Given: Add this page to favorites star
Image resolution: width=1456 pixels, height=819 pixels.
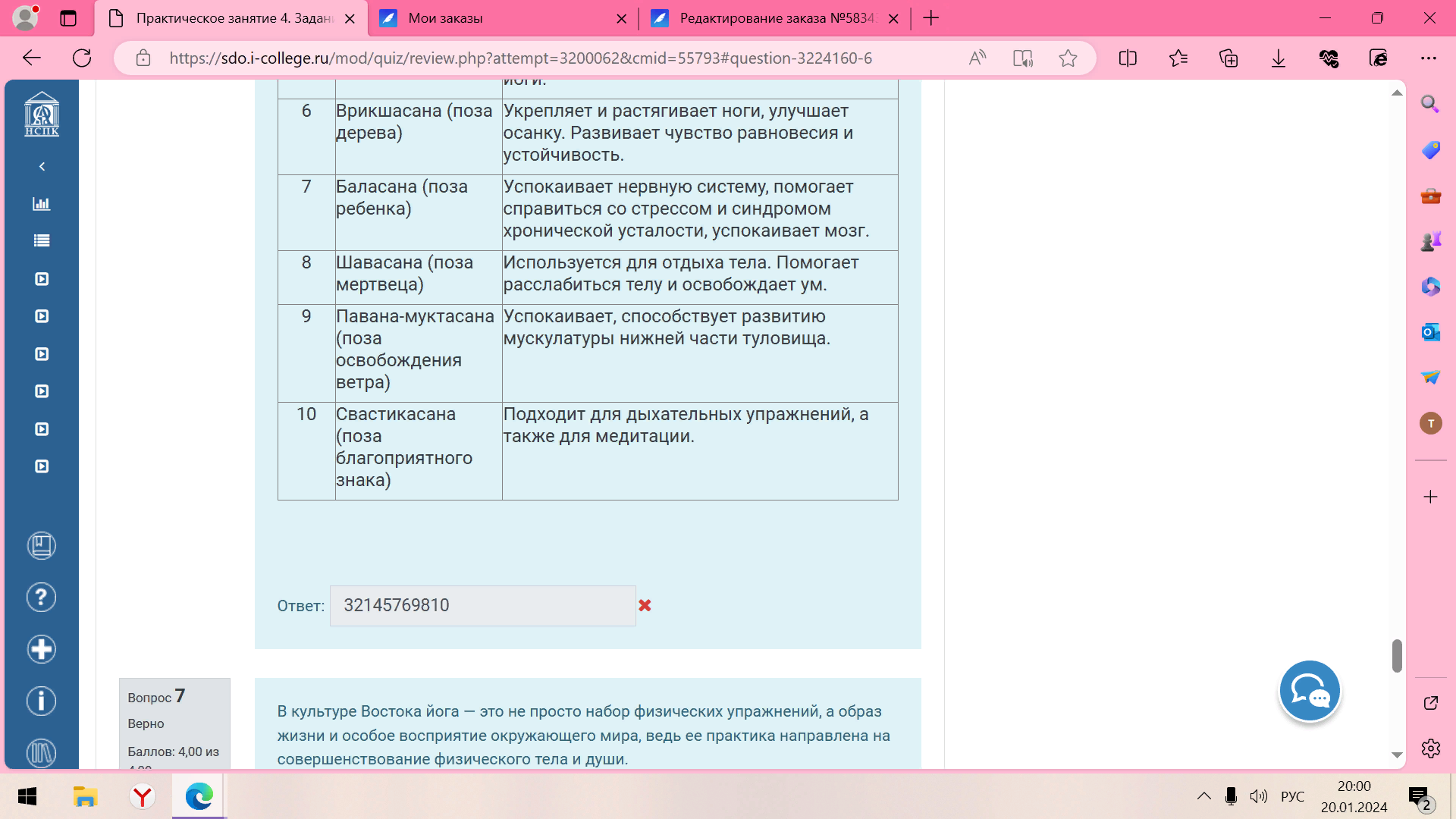Looking at the screenshot, I should [1068, 58].
